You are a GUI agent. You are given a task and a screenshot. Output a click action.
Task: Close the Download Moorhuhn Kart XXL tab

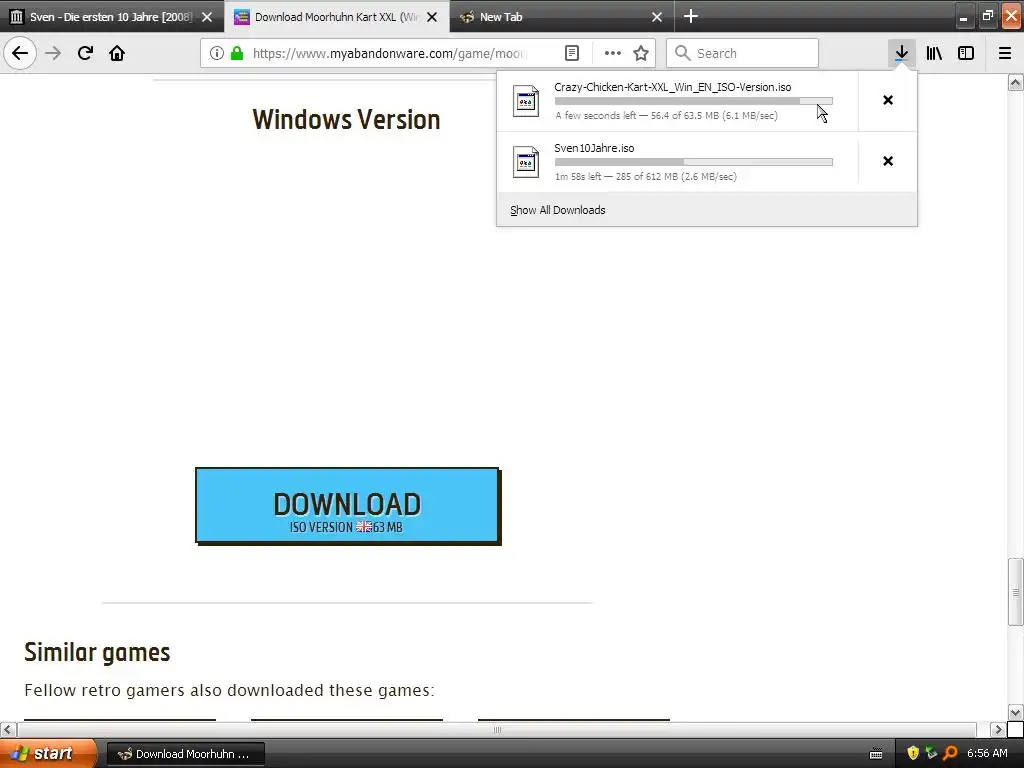432,17
